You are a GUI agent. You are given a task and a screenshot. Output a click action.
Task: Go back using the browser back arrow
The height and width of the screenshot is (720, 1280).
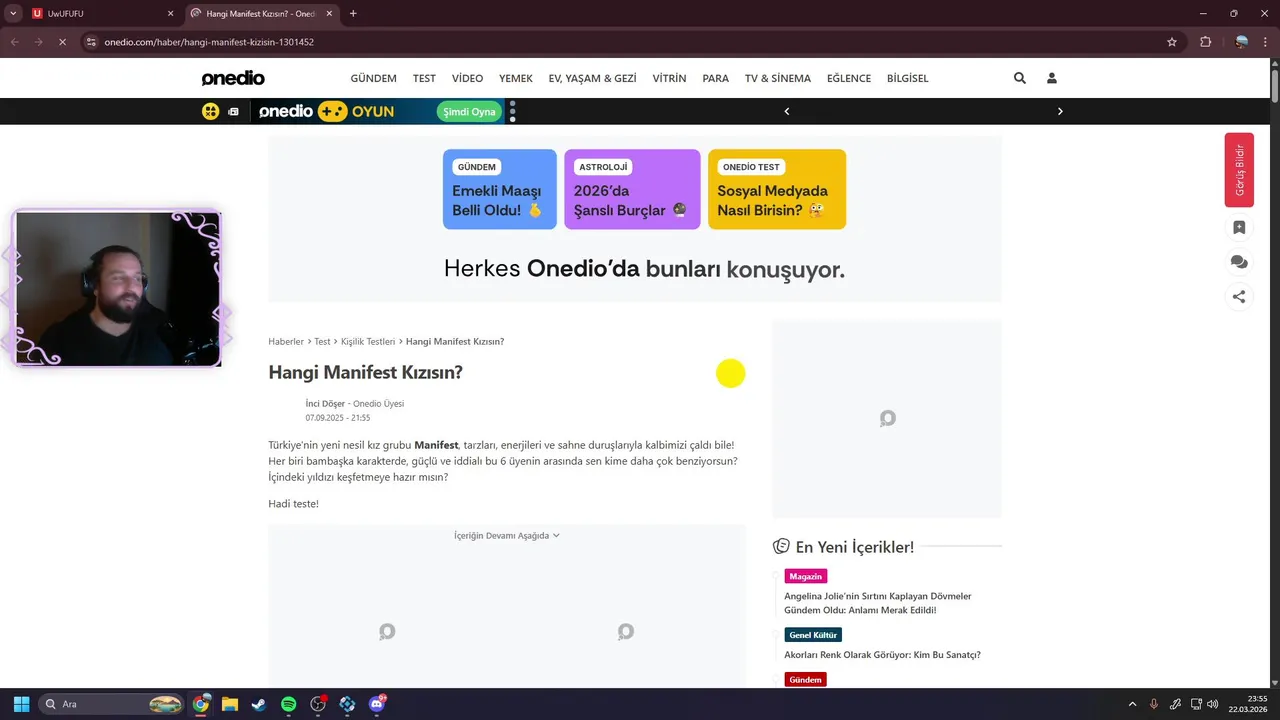click(14, 42)
